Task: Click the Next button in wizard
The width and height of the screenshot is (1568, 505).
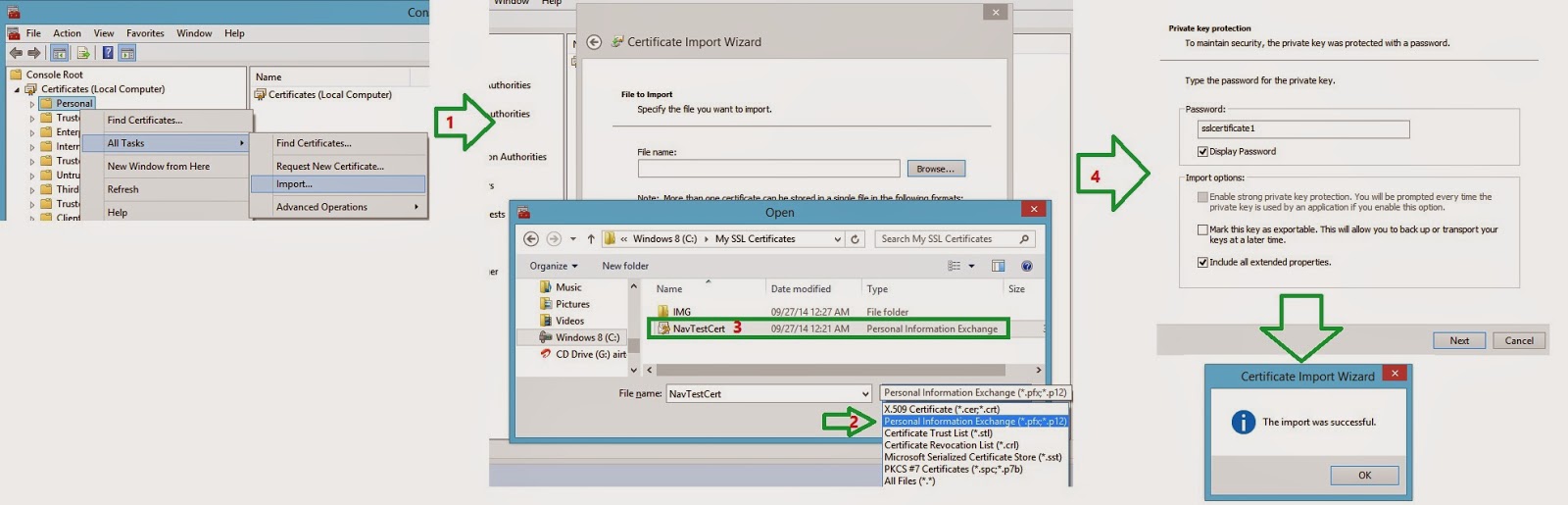Action: click(1458, 340)
